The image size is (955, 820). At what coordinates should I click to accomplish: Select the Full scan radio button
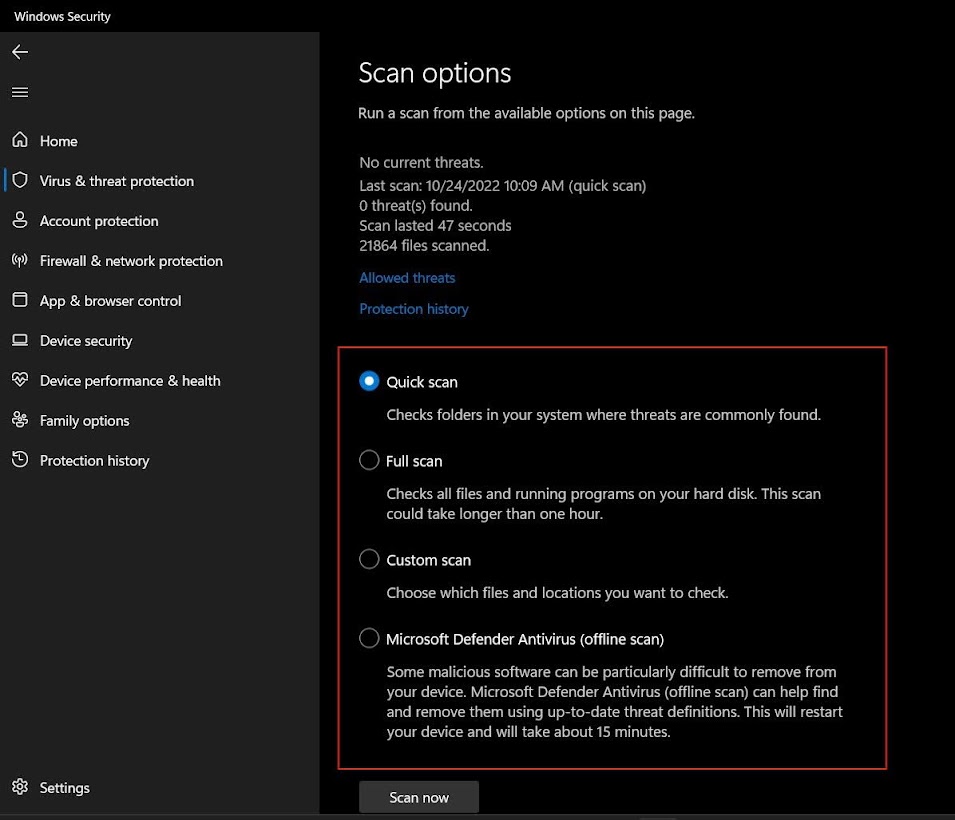[x=369, y=460]
